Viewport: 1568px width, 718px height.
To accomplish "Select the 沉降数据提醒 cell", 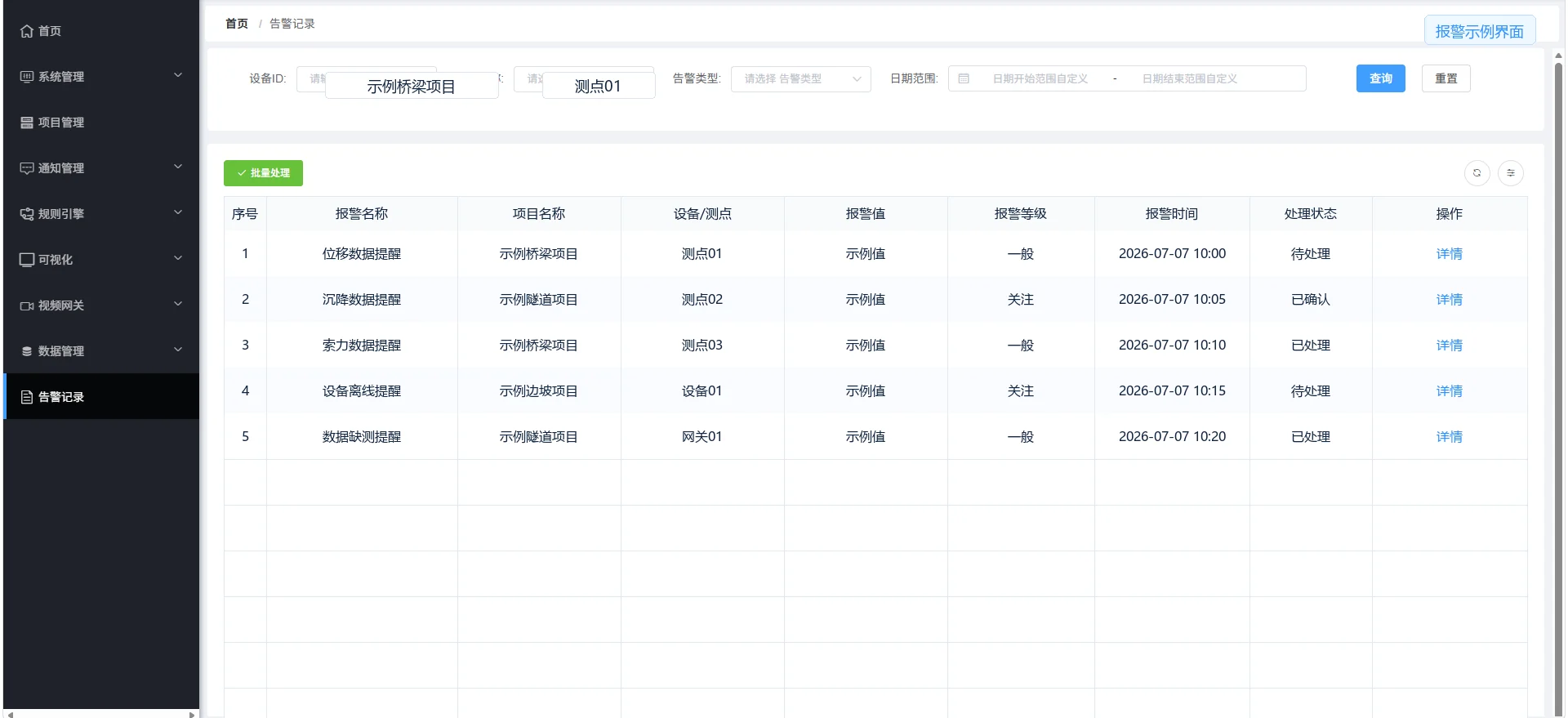I will pos(362,300).
